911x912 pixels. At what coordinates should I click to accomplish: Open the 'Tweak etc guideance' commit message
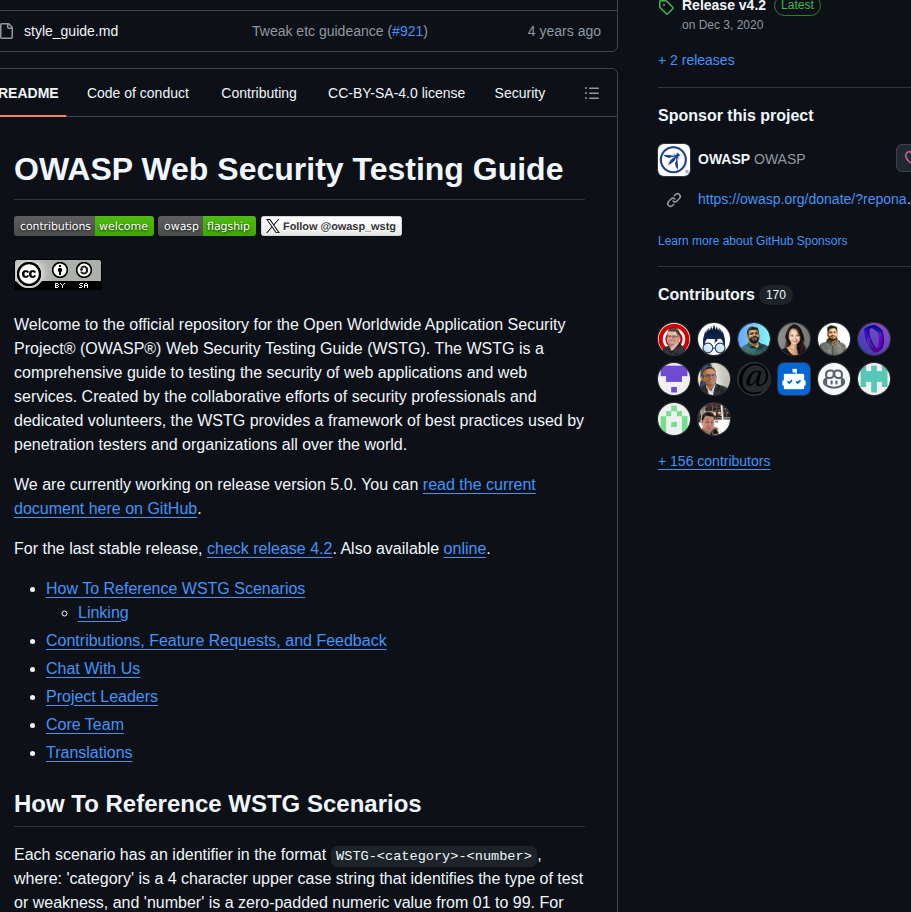point(318,31)
